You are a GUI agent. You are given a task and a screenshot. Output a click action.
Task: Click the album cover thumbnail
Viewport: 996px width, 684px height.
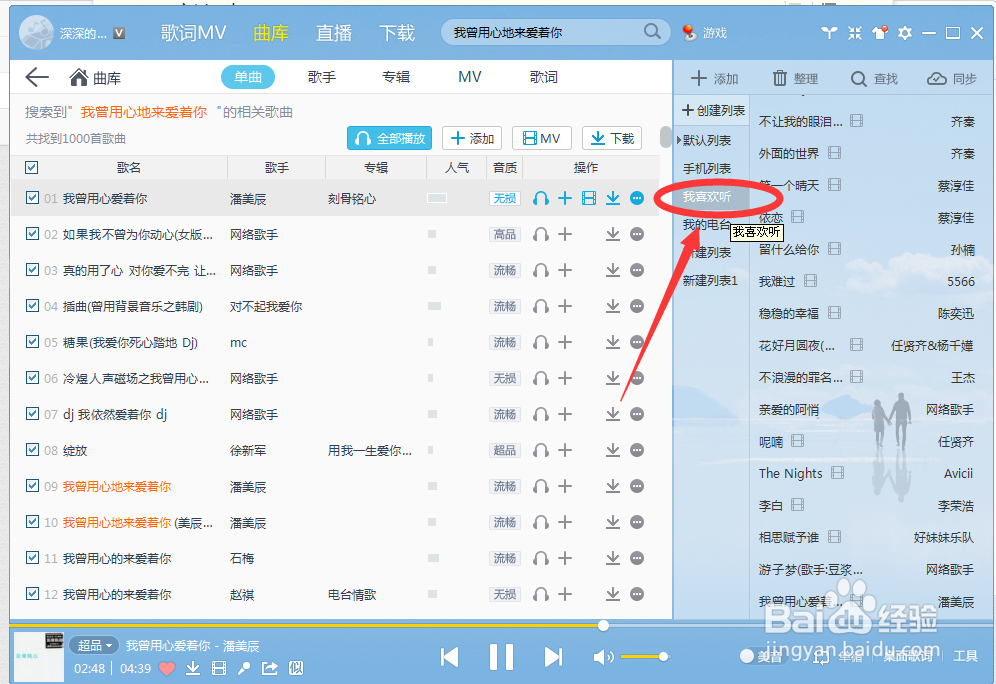tap(39, 656)
